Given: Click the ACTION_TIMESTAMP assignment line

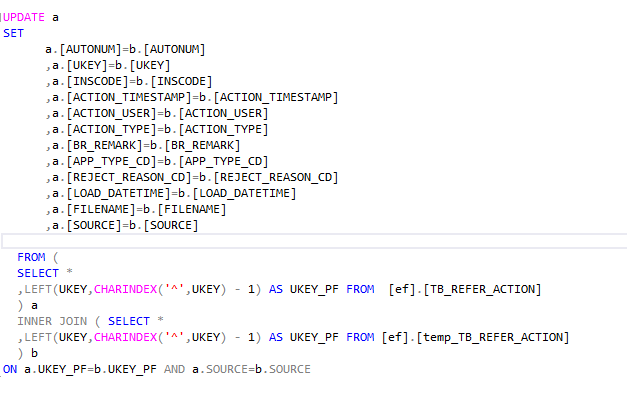Looking at the screenshot, I should pyautogui.click(x=192, y=97).
